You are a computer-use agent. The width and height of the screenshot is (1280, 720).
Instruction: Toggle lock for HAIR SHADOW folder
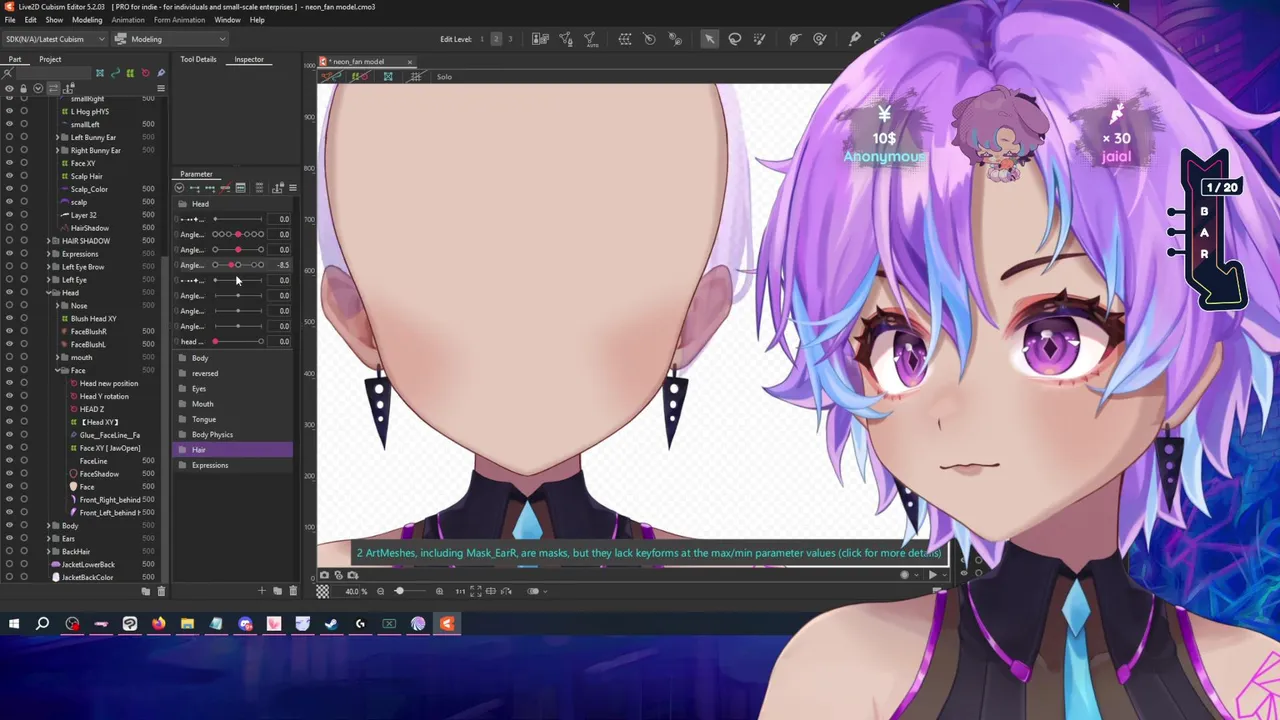[24, 241]
